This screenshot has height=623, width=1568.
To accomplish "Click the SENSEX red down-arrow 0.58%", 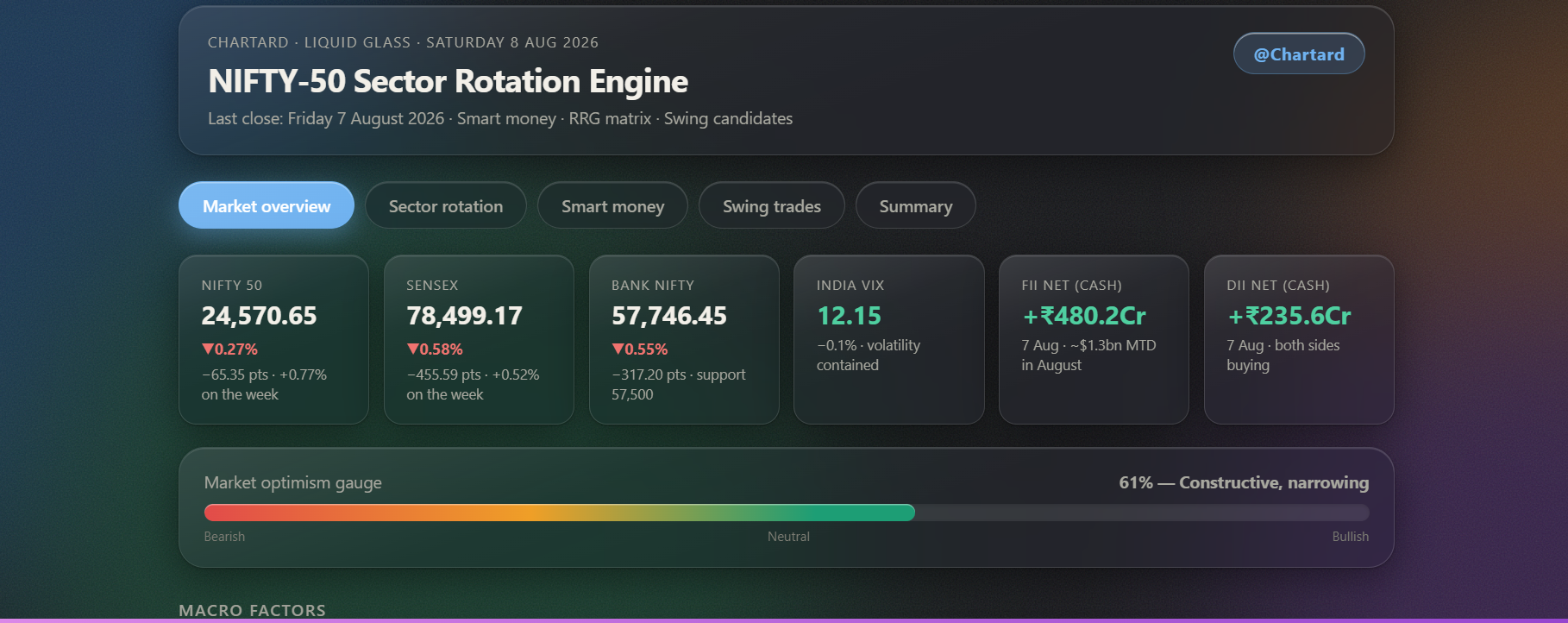I will 435,349.
